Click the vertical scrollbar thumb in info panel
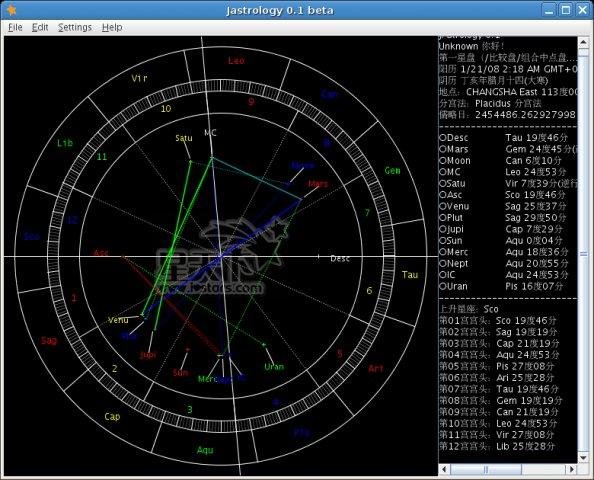Viewport: 594px width, 480px height. tap(583, 253)
